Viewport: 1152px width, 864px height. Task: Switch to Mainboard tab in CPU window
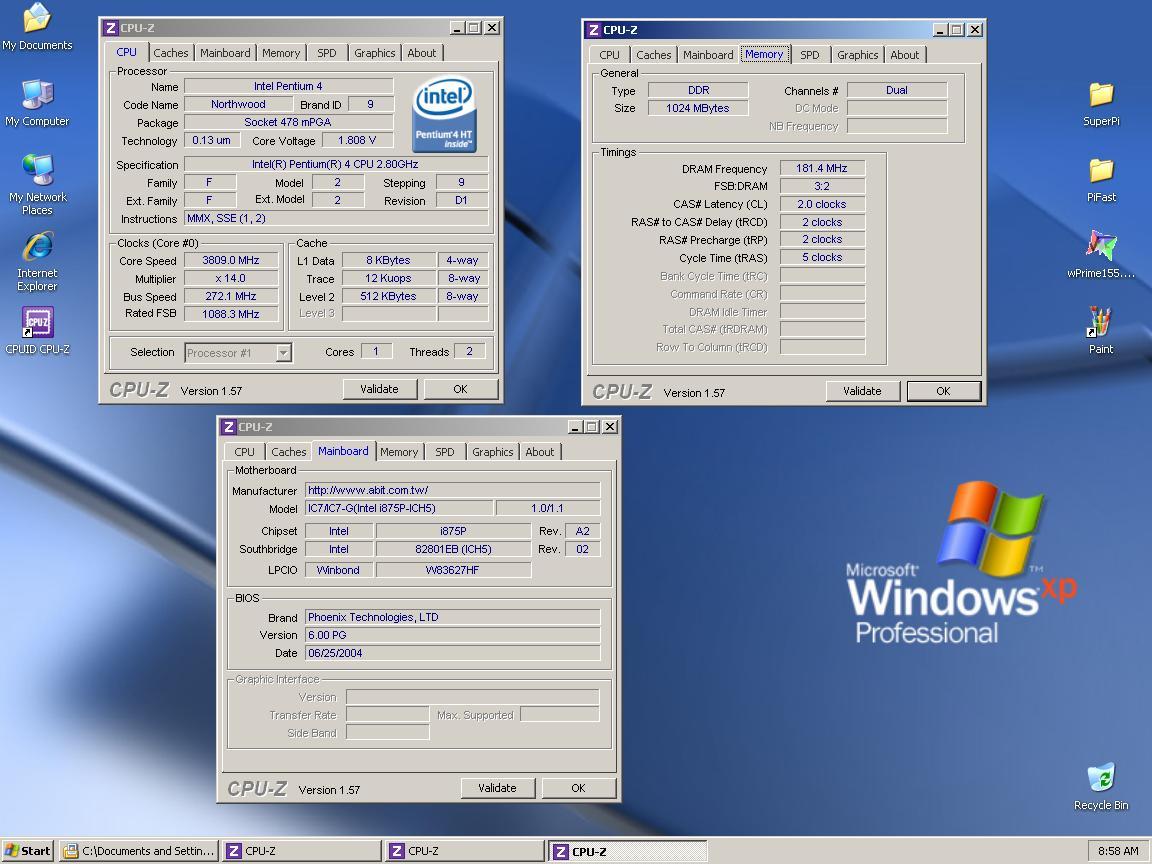tap(225, 53)
